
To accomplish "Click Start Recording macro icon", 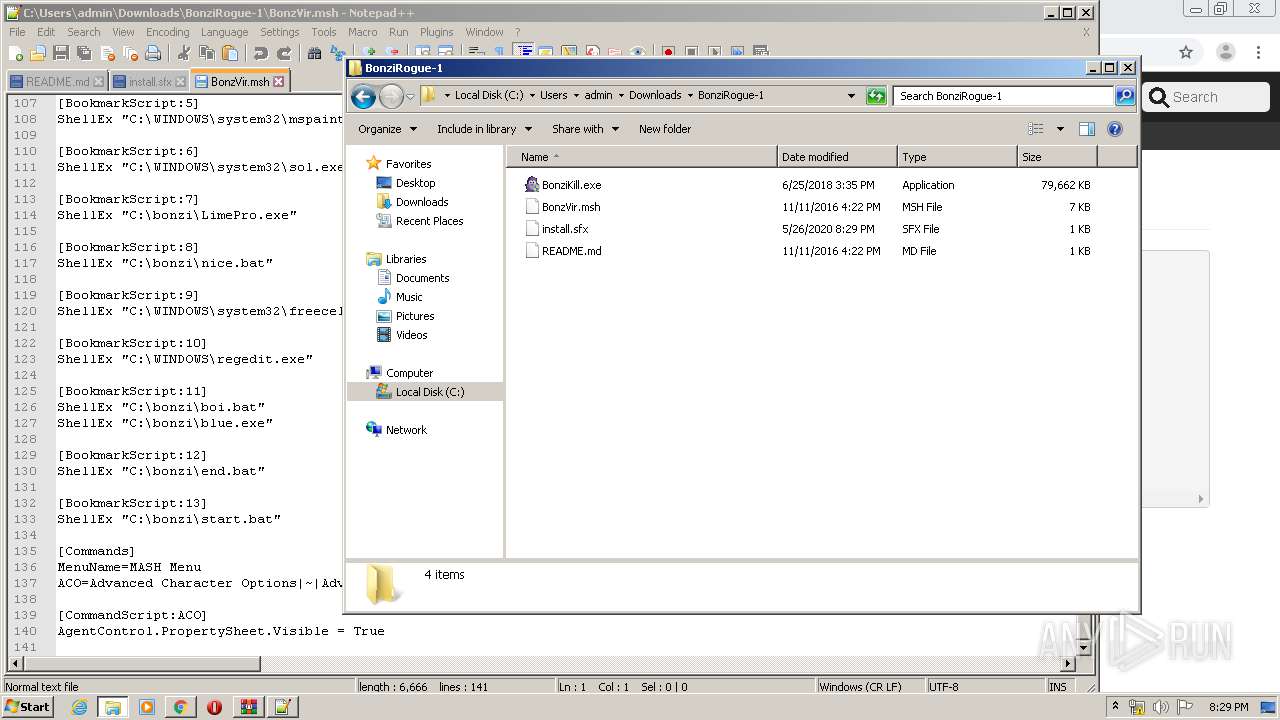I will tap(668, 52).
